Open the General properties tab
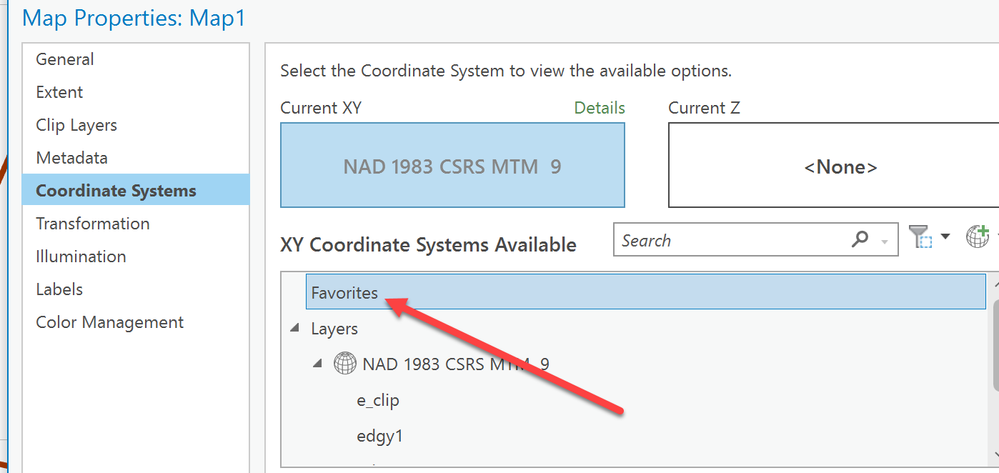The width and height of the screenshot is (999, 473). pos(65,59)
